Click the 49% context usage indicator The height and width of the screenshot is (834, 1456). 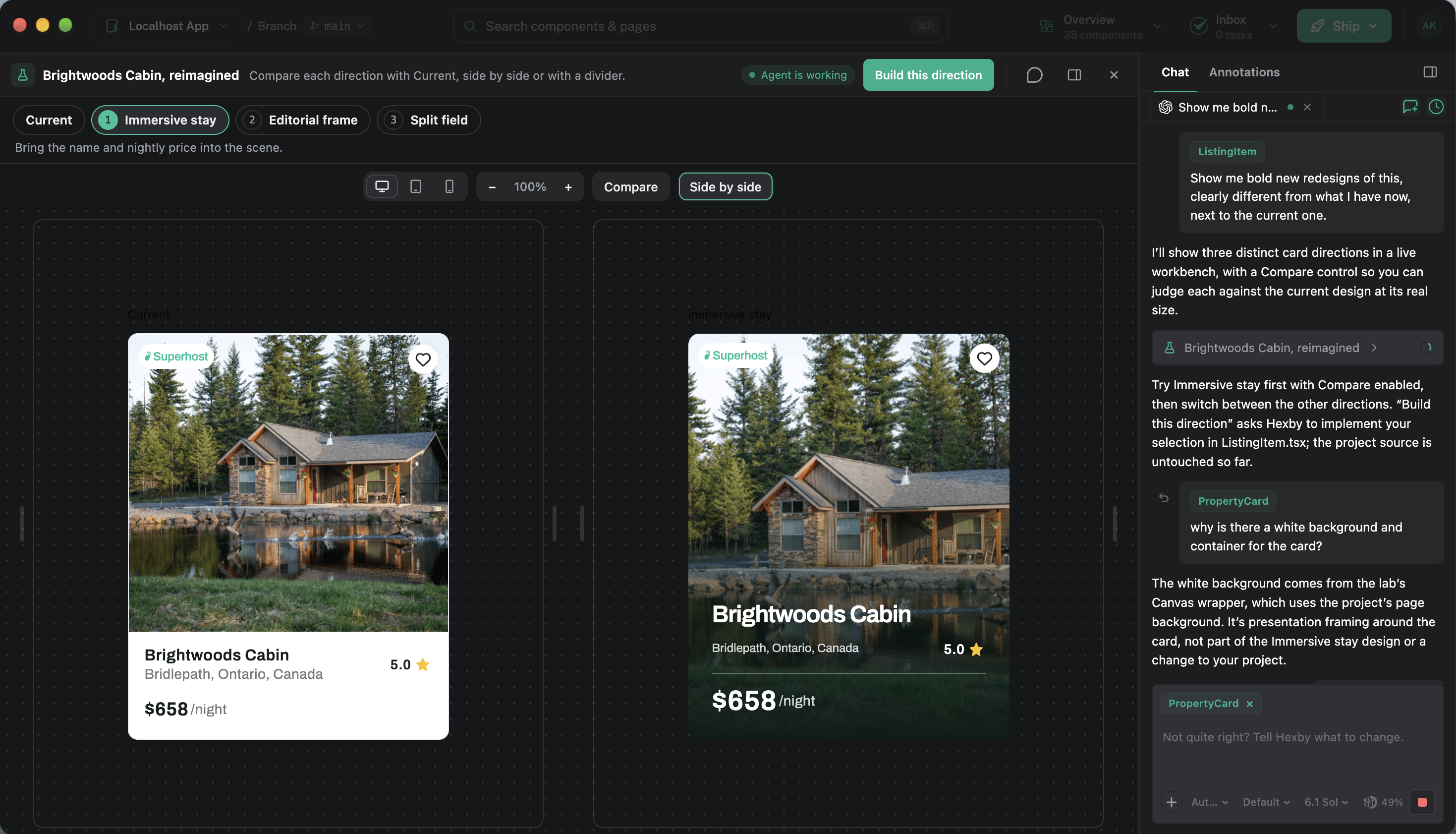pos(1383,802)
